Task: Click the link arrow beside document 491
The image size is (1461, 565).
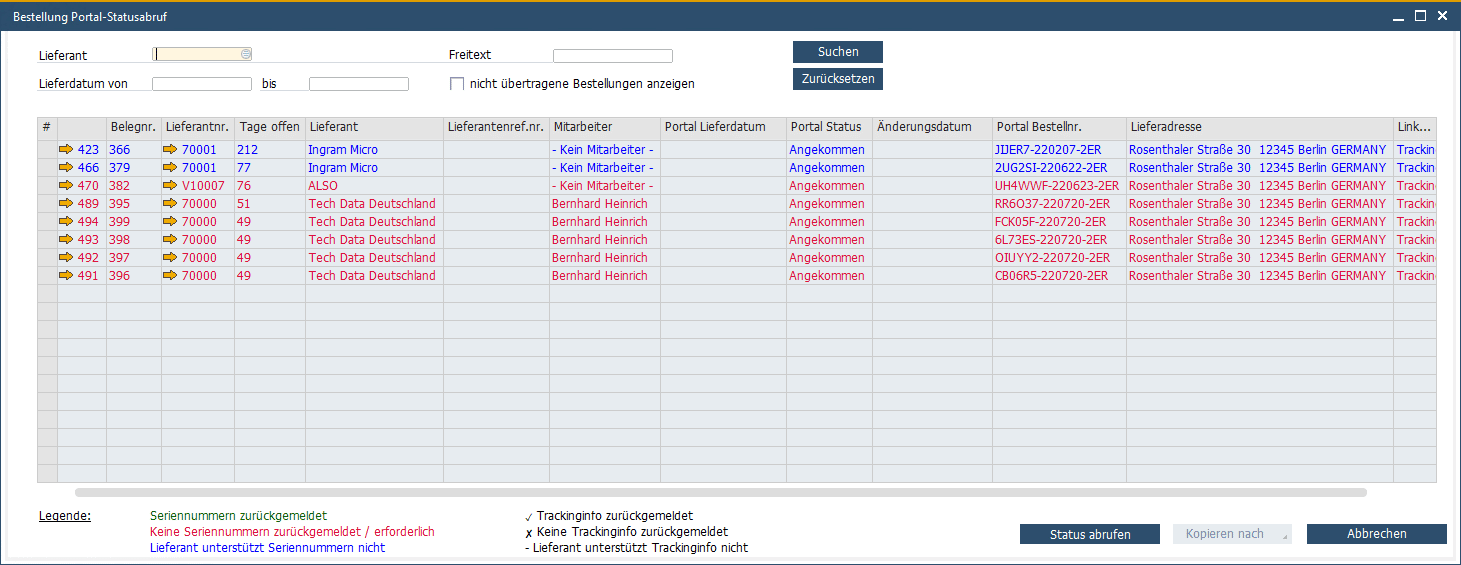Action: (66, 276)
